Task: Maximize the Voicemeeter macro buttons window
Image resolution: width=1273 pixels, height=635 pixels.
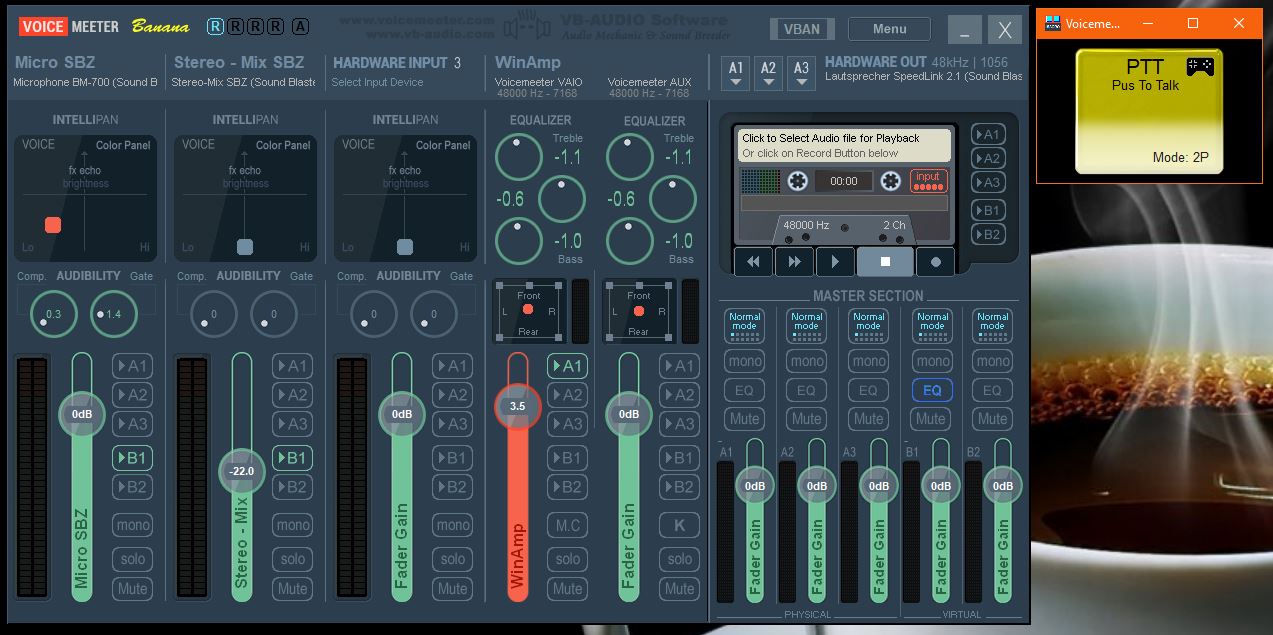Action: [x=1193, y=23]
